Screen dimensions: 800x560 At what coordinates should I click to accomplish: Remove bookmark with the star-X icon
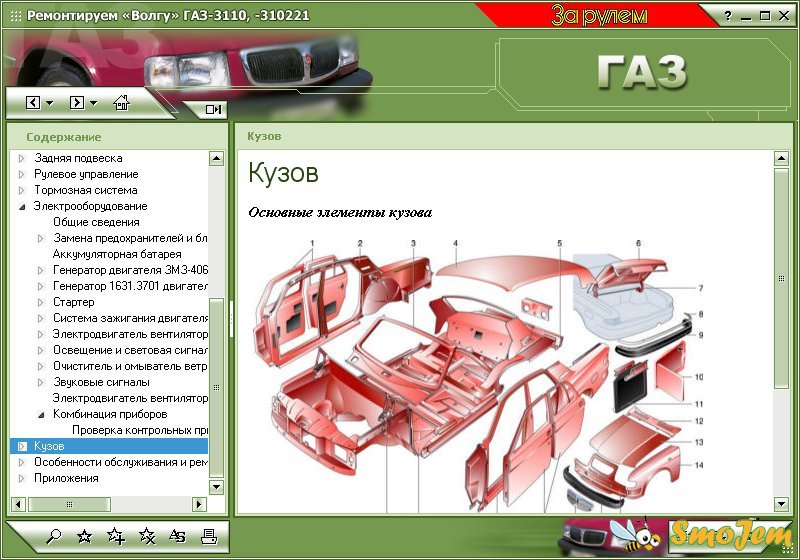tap(147, 537)
